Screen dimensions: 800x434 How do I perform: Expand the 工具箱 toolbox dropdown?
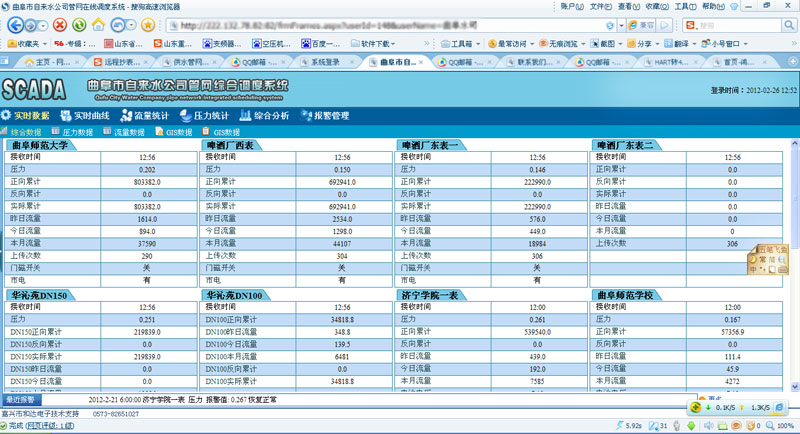coord(458,44)
